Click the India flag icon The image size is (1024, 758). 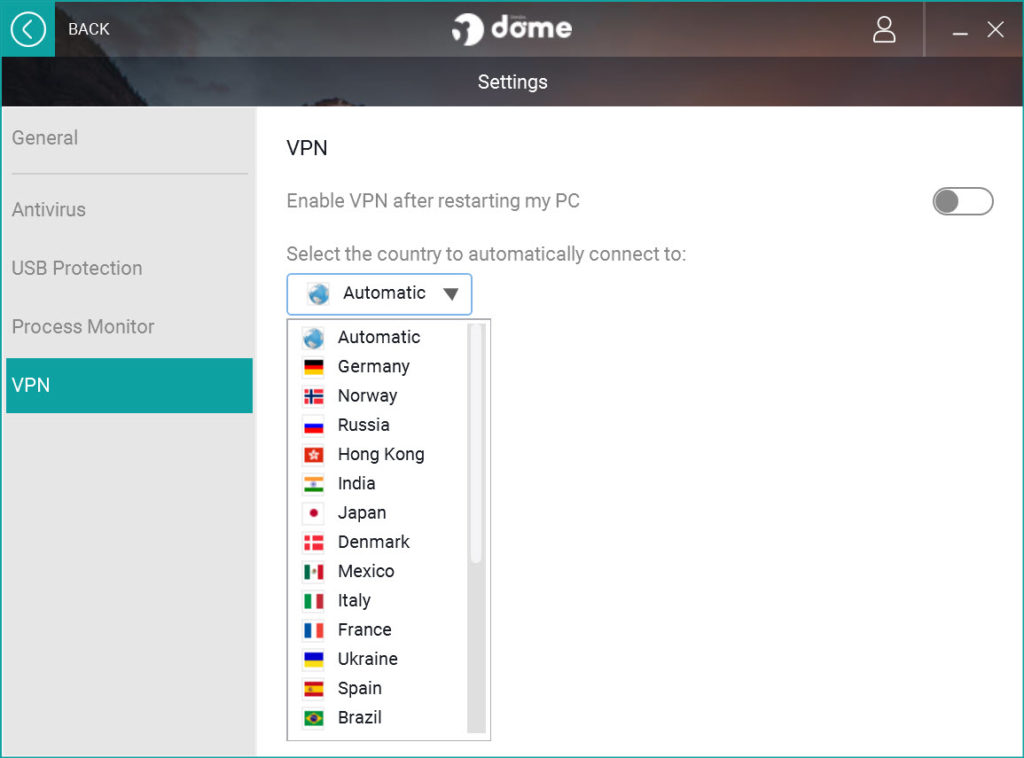tap(313, 484)
